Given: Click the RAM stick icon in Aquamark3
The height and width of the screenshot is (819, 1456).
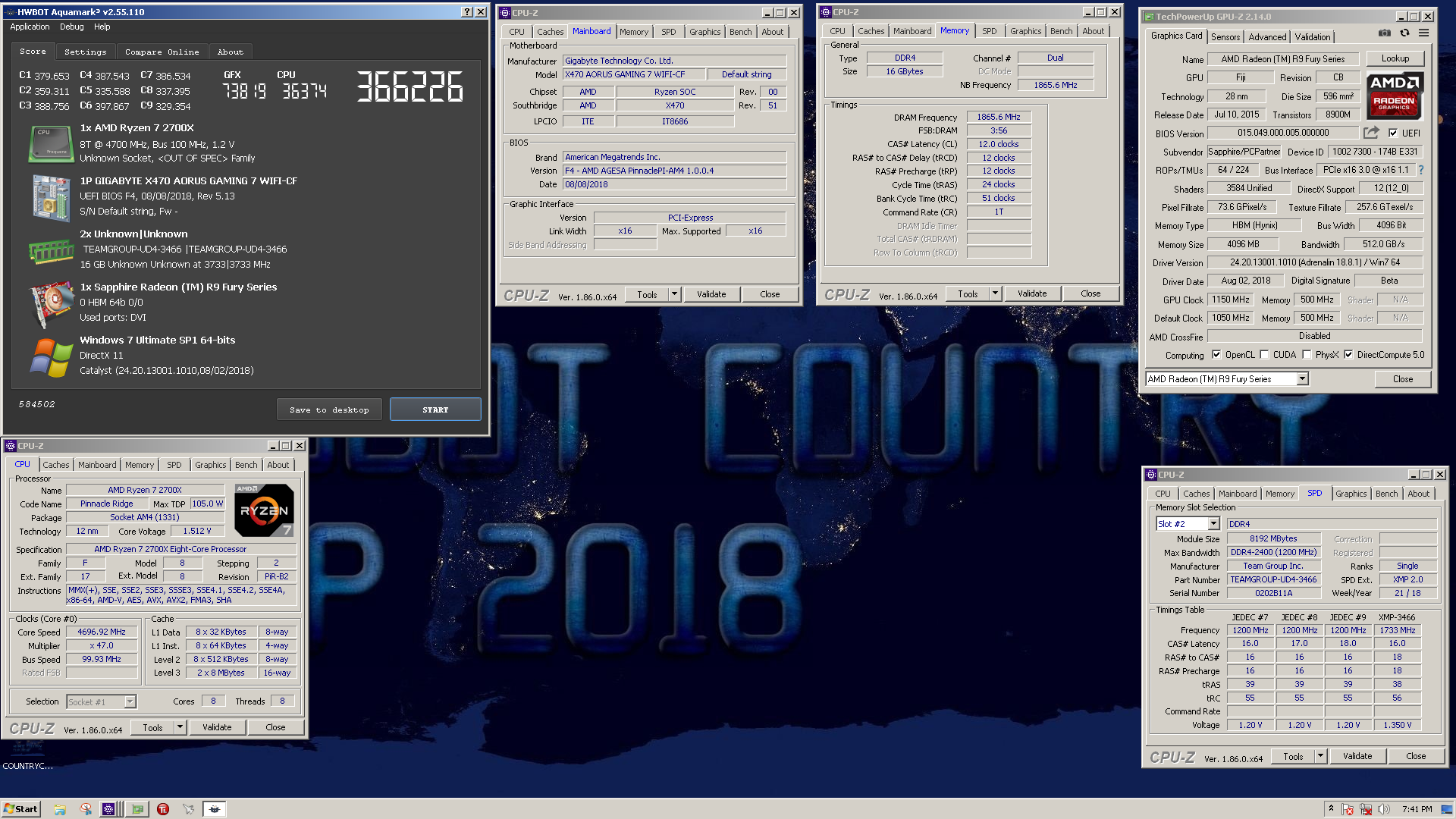Looking at the screenshot, I should pos(50,251).
